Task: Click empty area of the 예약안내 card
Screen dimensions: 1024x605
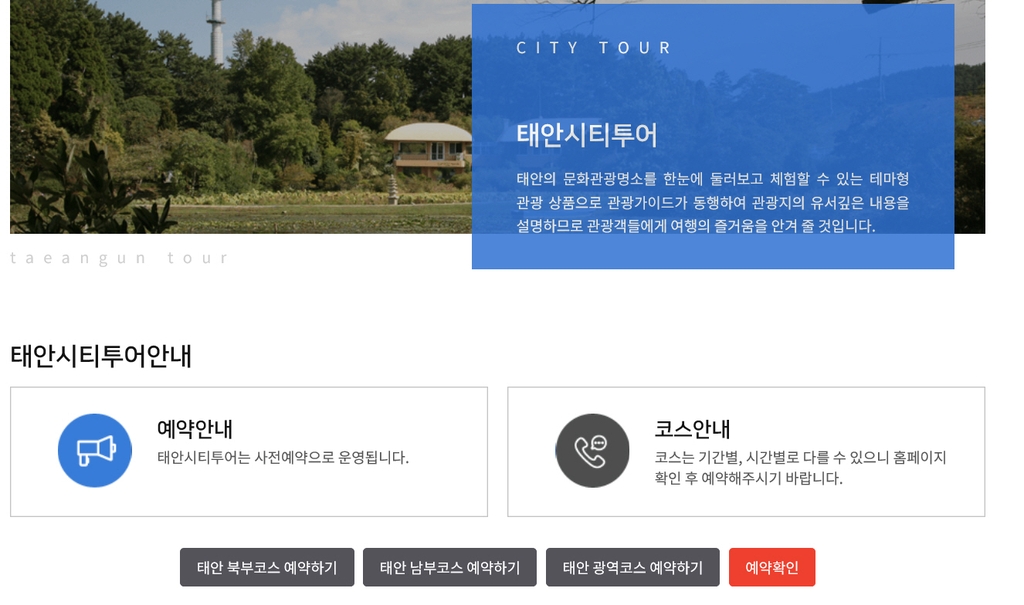Action: 330,495
